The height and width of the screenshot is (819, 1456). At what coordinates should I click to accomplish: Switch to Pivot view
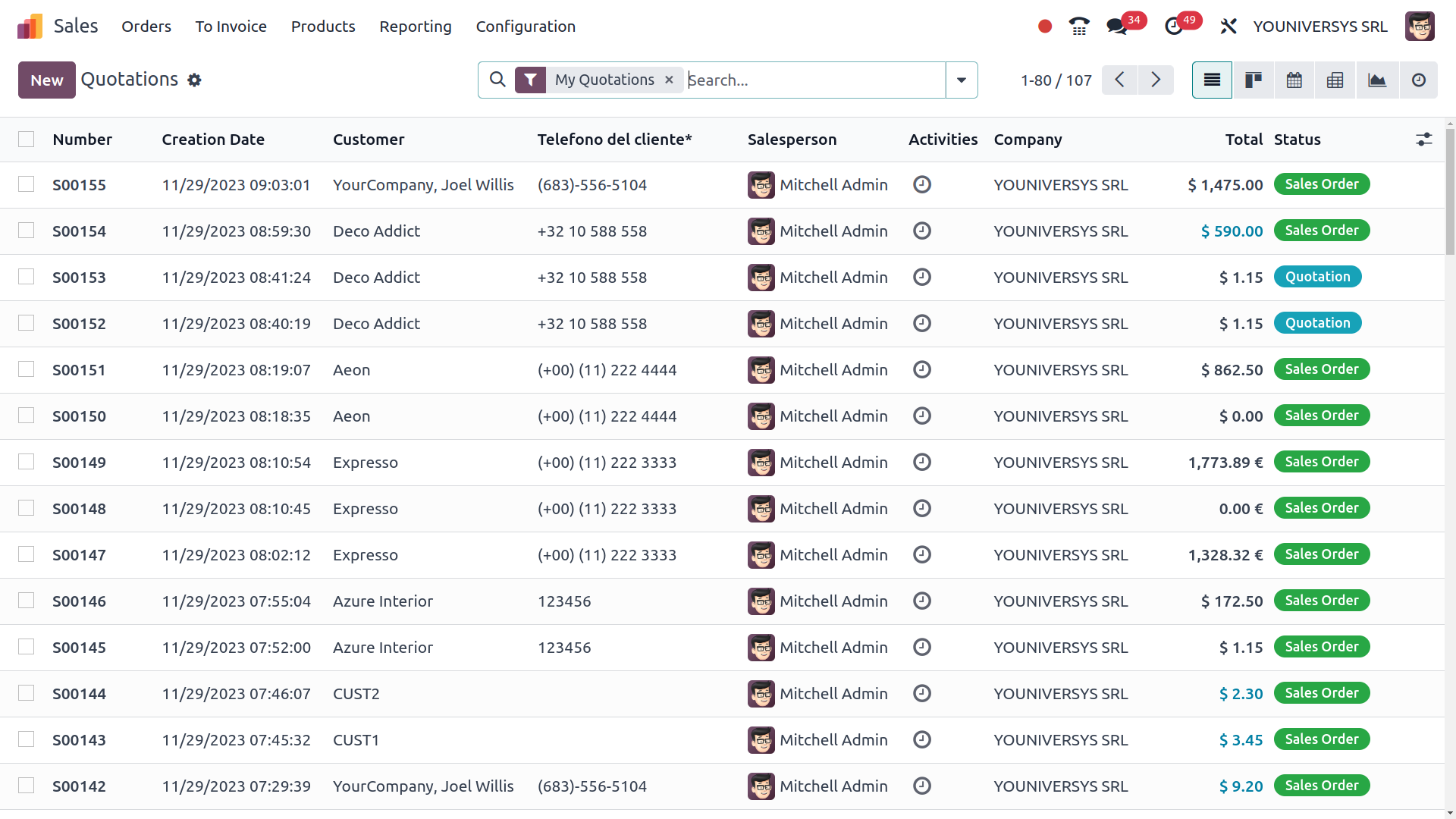pos(1335,80)
